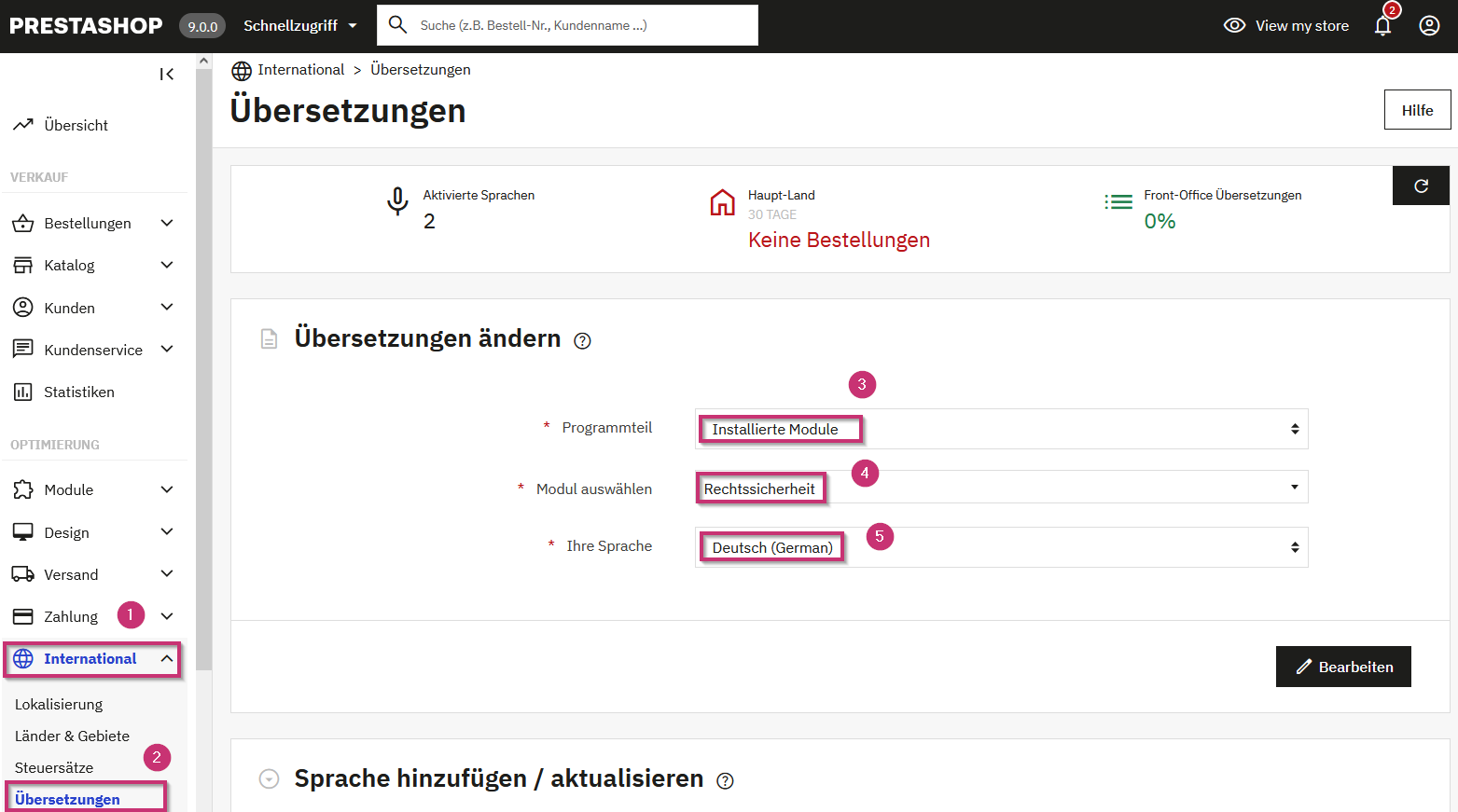Image resolution: width=1458 pixels, height=812 pixels.
Task: Click the Bearbeiten button
Action: [x=1342, y=667]
